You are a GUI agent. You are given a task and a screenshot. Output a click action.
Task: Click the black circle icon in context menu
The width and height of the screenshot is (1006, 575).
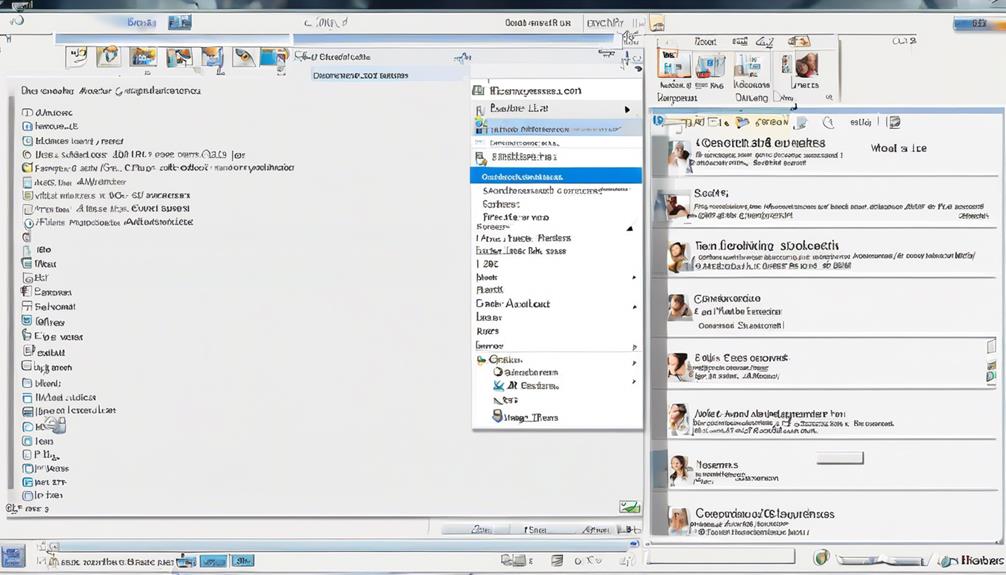pyautogui.click(x=497, y=372)
